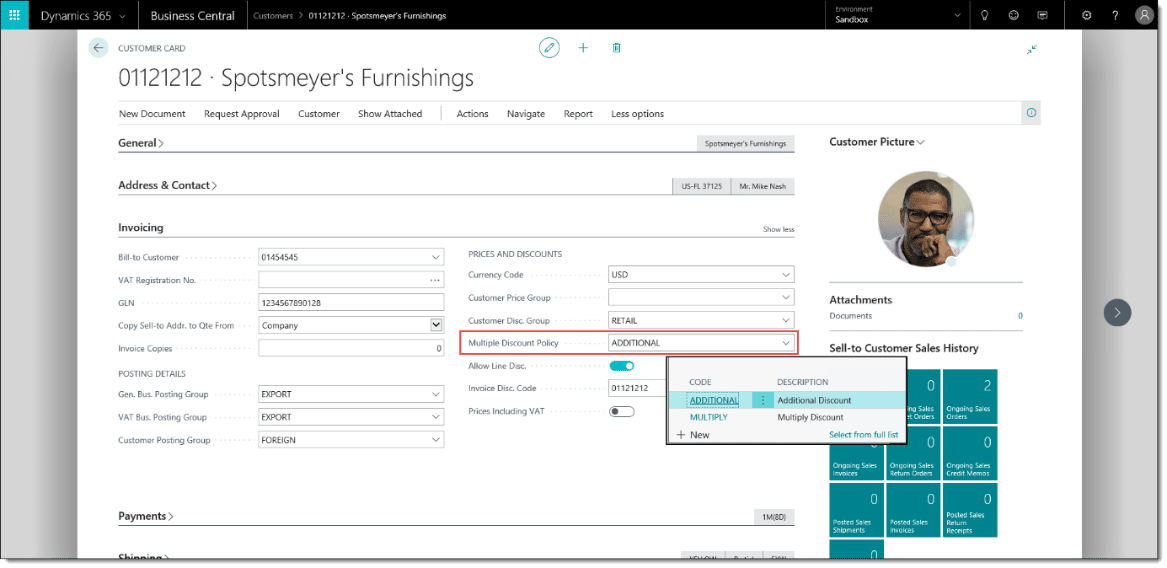Click the pencil edit icon
1167x568 pixels.
pyautogui.click(x=549, y=48)
